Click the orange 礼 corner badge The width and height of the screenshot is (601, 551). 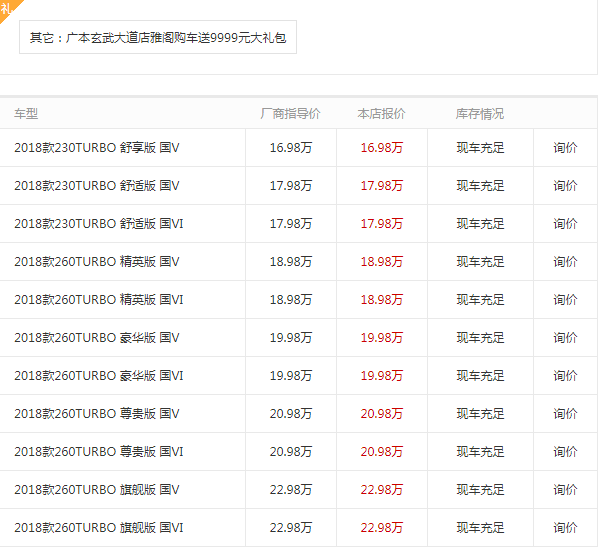[x=8, y=8]
